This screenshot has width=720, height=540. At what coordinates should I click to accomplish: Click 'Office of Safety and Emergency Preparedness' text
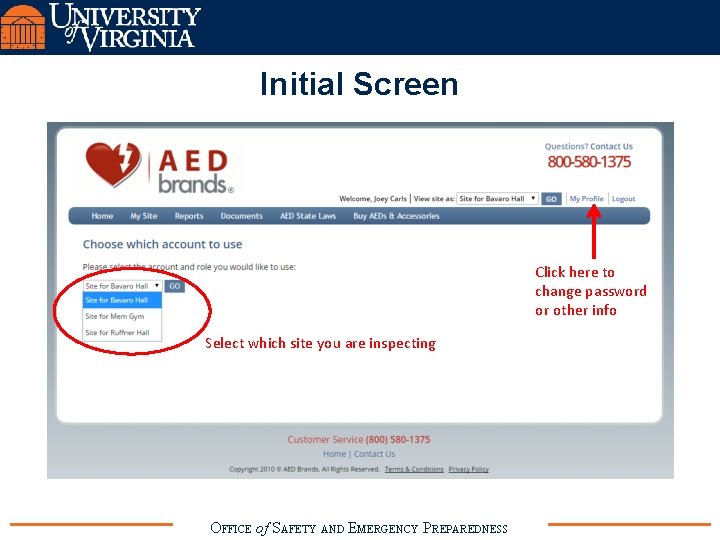point(359,528)
